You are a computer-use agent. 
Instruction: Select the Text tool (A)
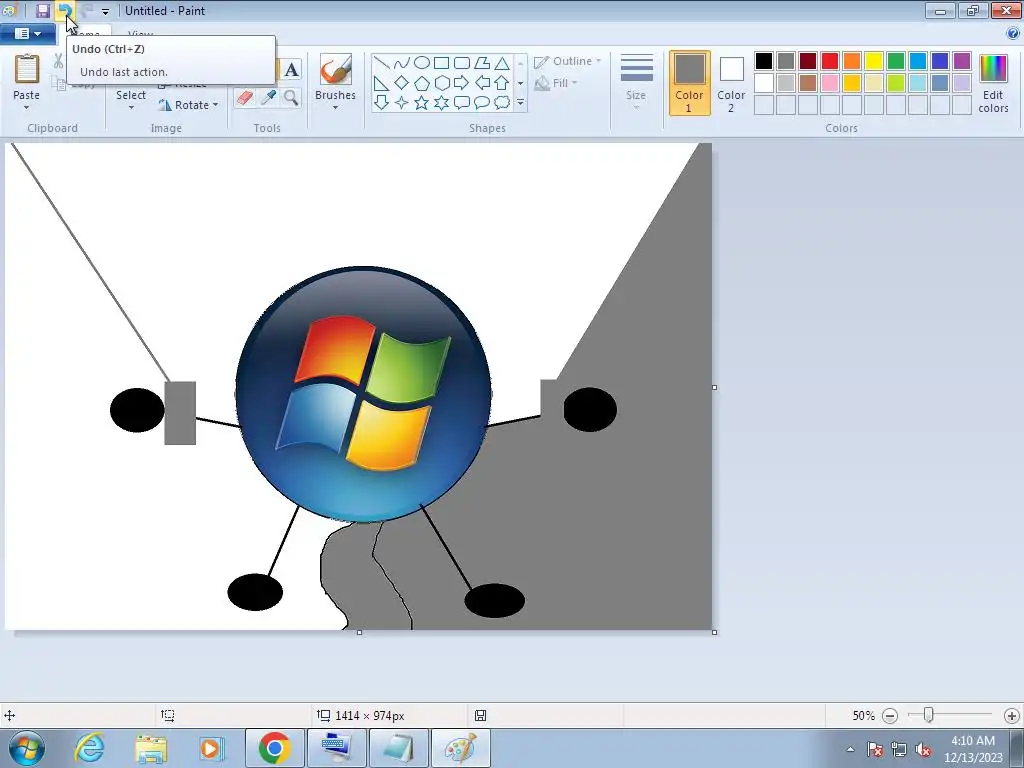point(291,69)
